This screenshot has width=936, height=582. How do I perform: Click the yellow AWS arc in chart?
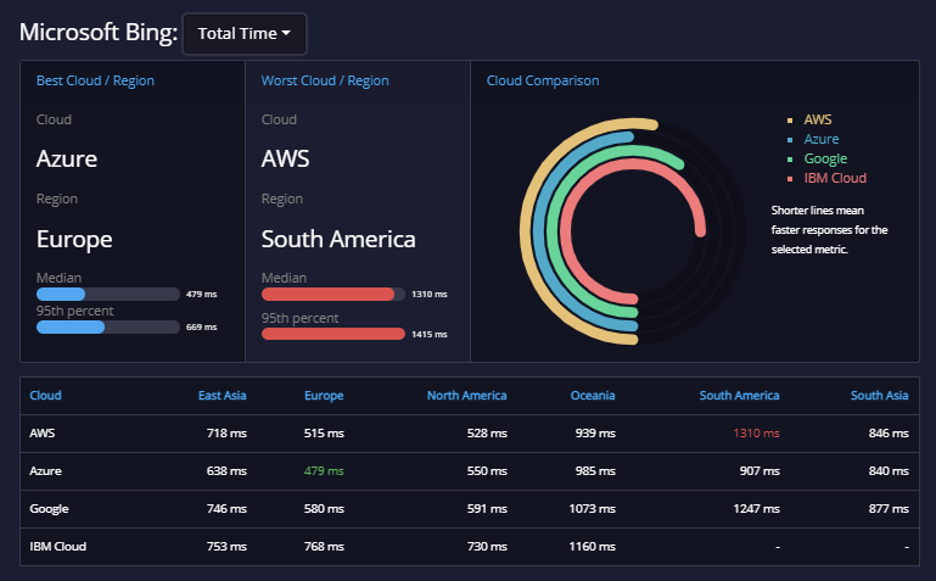click(526, 232)
